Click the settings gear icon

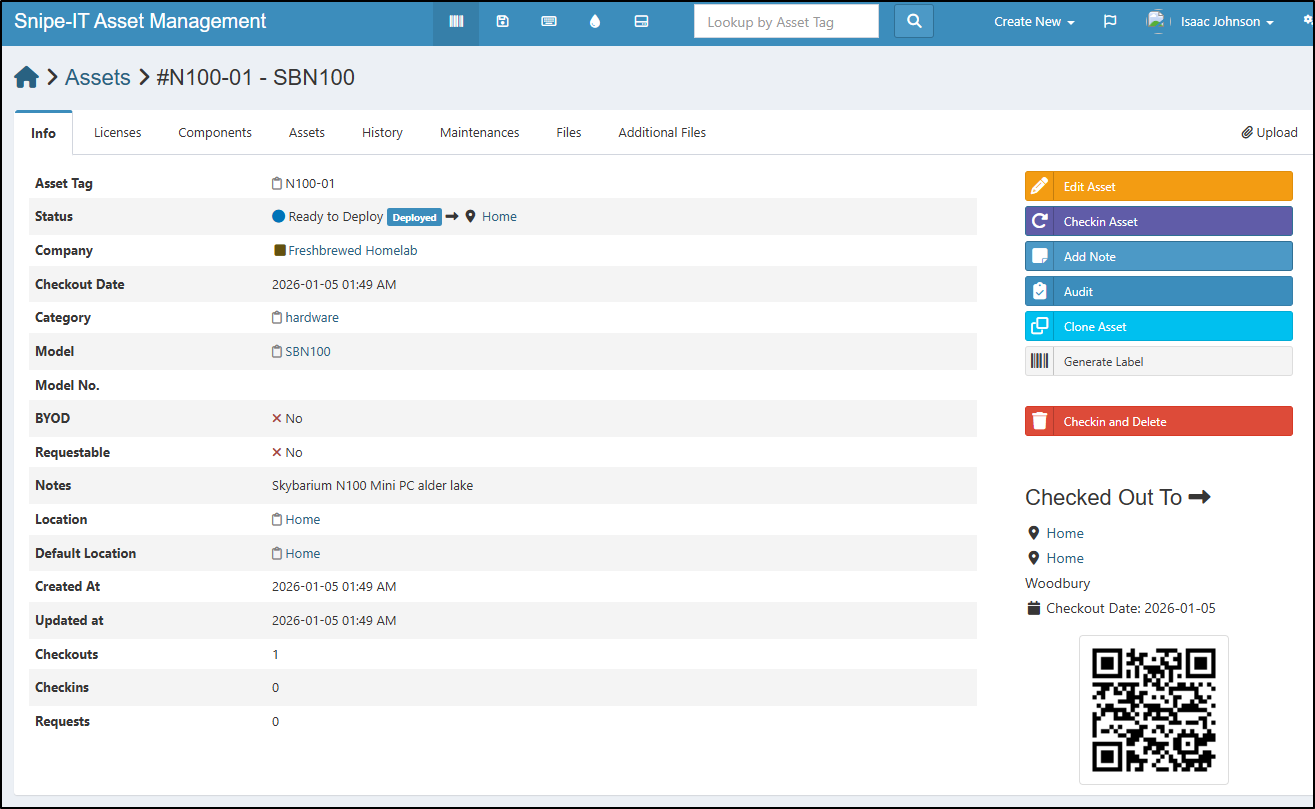click(x=1308, y=20)
